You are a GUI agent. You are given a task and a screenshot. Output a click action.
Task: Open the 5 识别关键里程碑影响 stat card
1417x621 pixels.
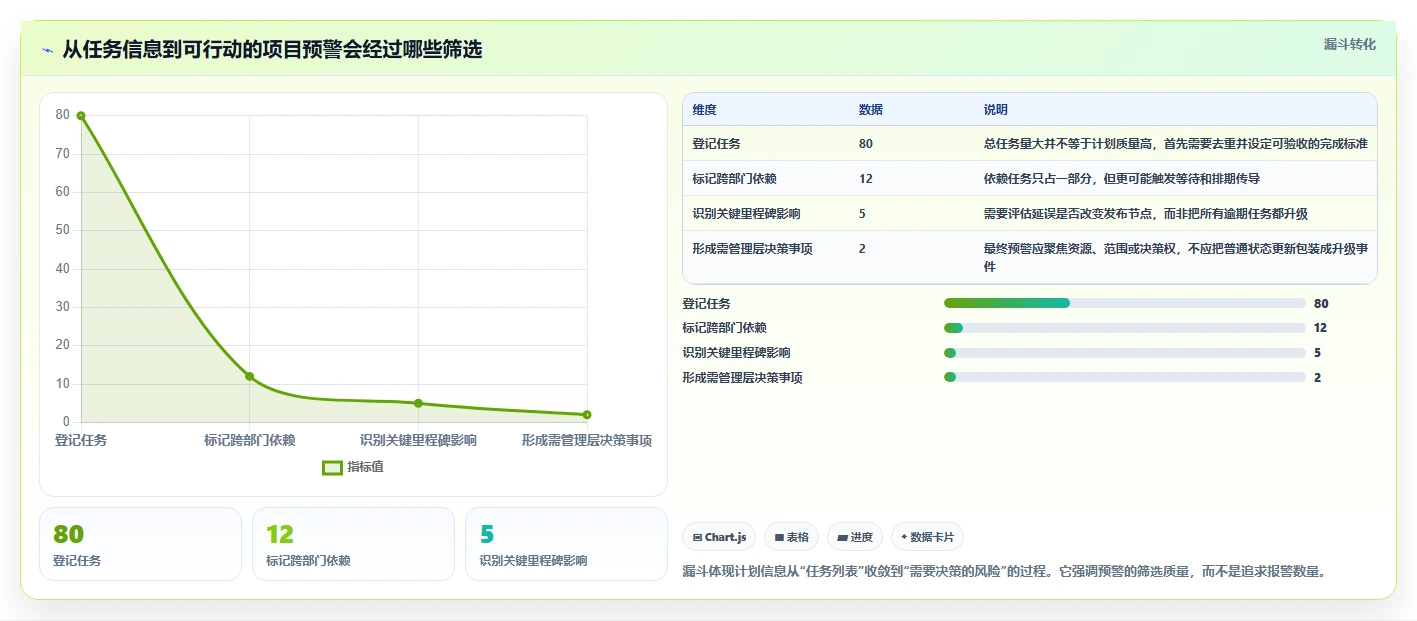(566, 544)
